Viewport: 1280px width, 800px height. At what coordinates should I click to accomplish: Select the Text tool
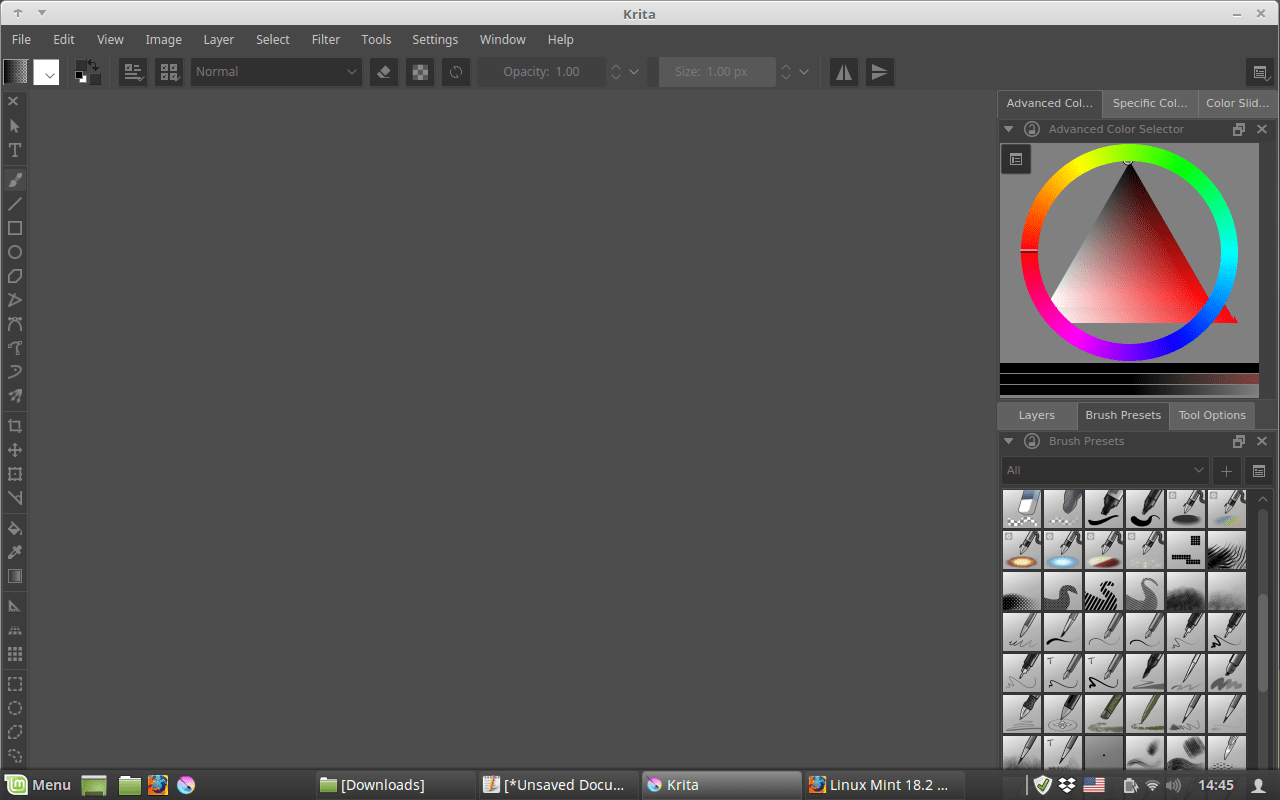coord(15,150)
